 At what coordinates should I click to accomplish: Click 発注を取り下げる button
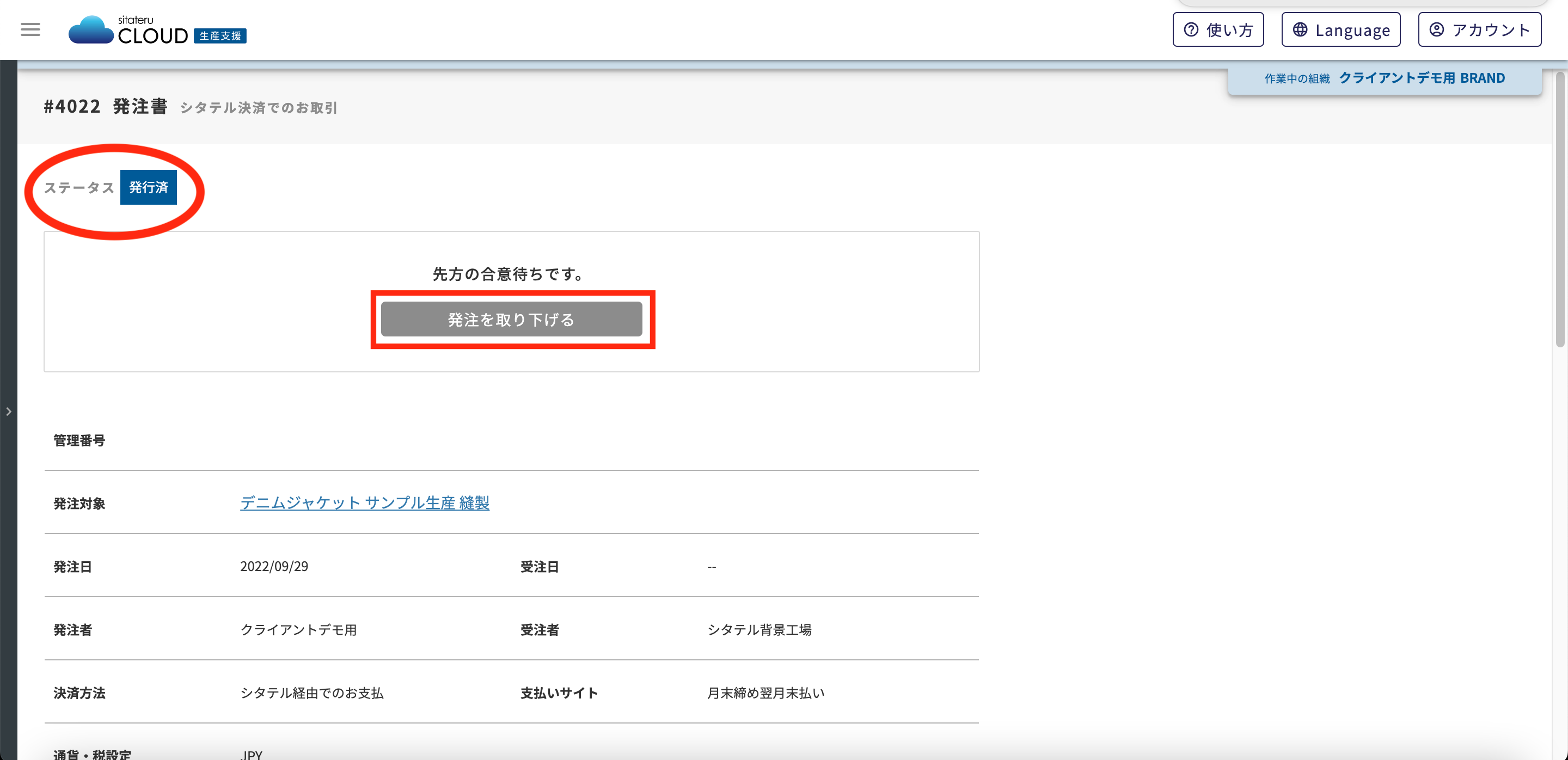pyautogui.click(x=511, y=320)
